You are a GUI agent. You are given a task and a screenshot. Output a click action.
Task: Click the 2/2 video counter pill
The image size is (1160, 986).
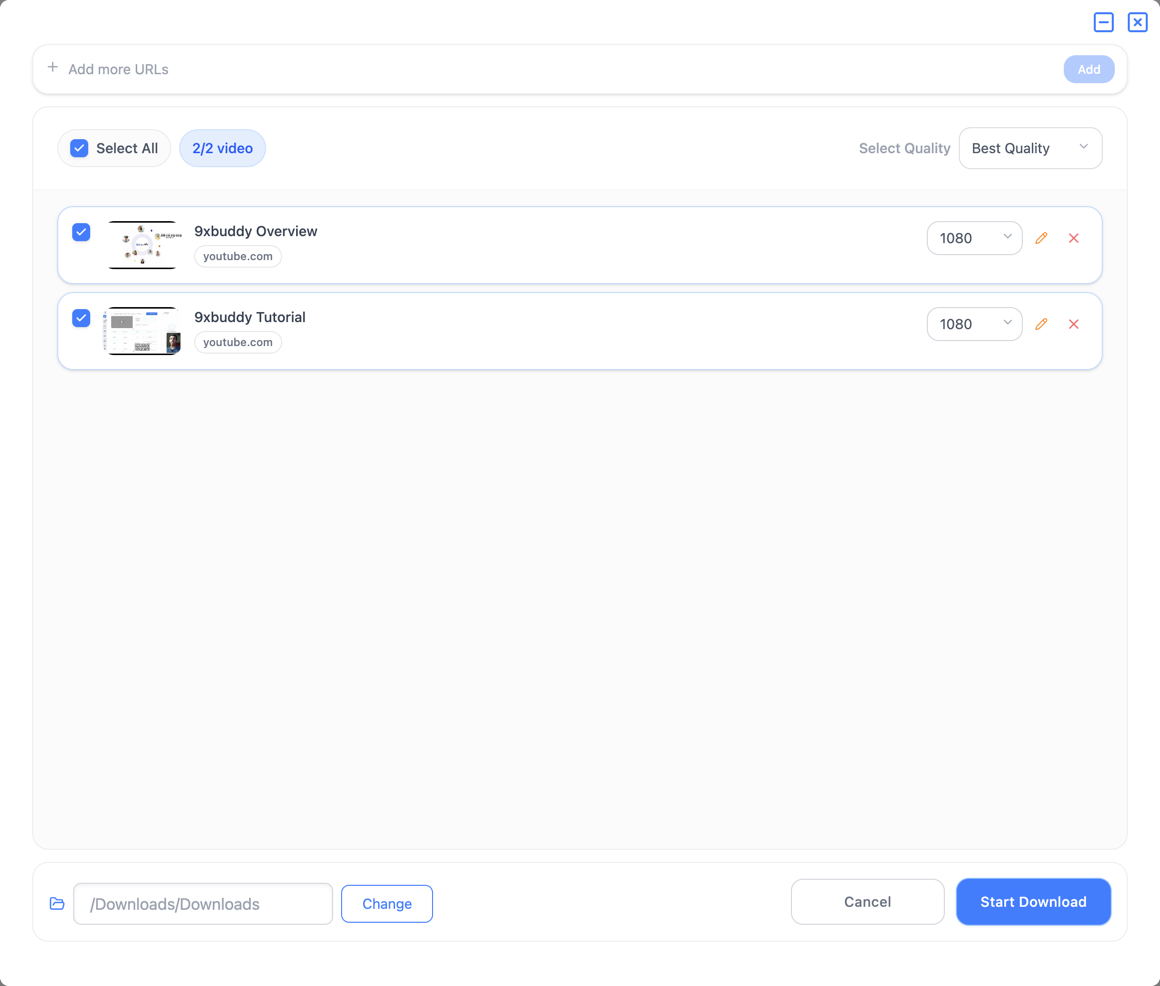pos(223,148)
